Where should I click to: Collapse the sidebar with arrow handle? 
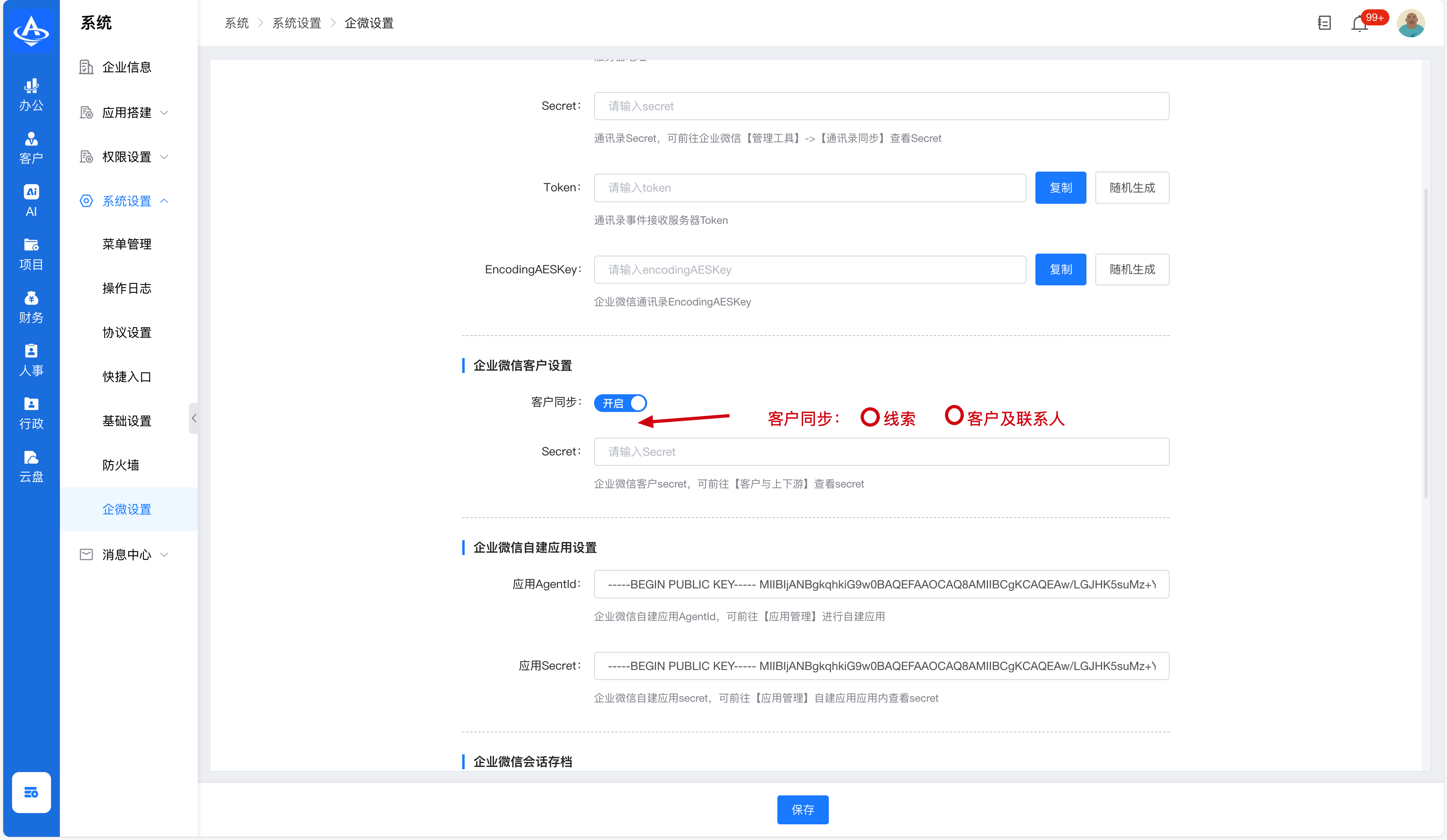pos(193,418)
